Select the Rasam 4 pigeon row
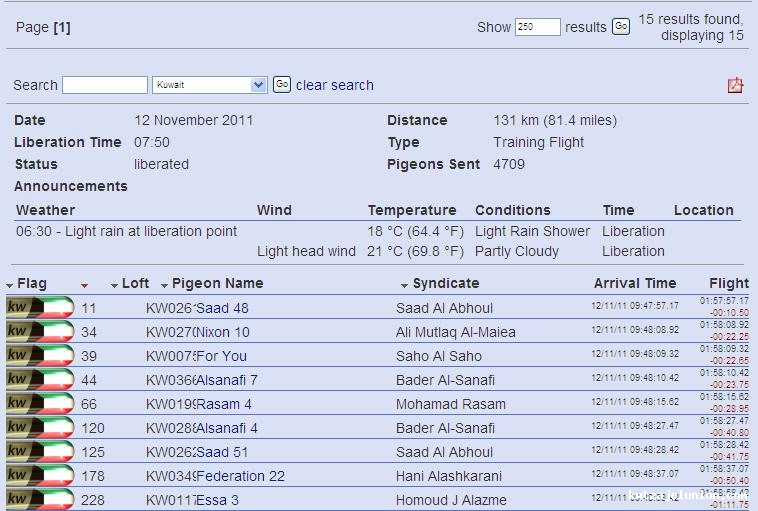The image size is (758, 511). [224, 404]
